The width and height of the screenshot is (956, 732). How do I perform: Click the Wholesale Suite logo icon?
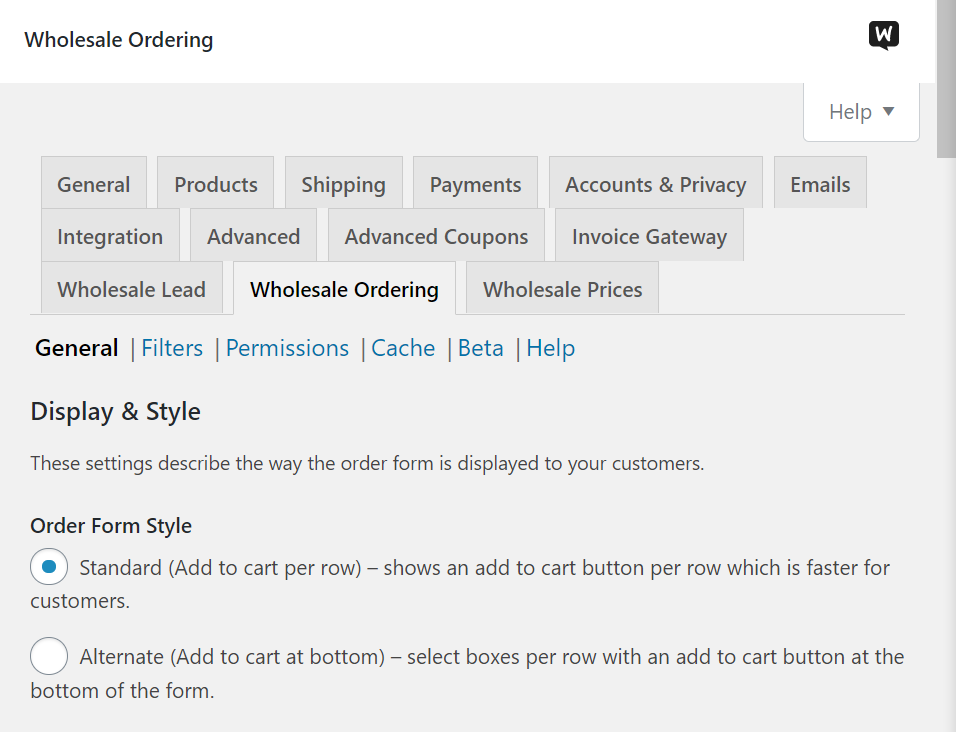[x=883, y=36]
